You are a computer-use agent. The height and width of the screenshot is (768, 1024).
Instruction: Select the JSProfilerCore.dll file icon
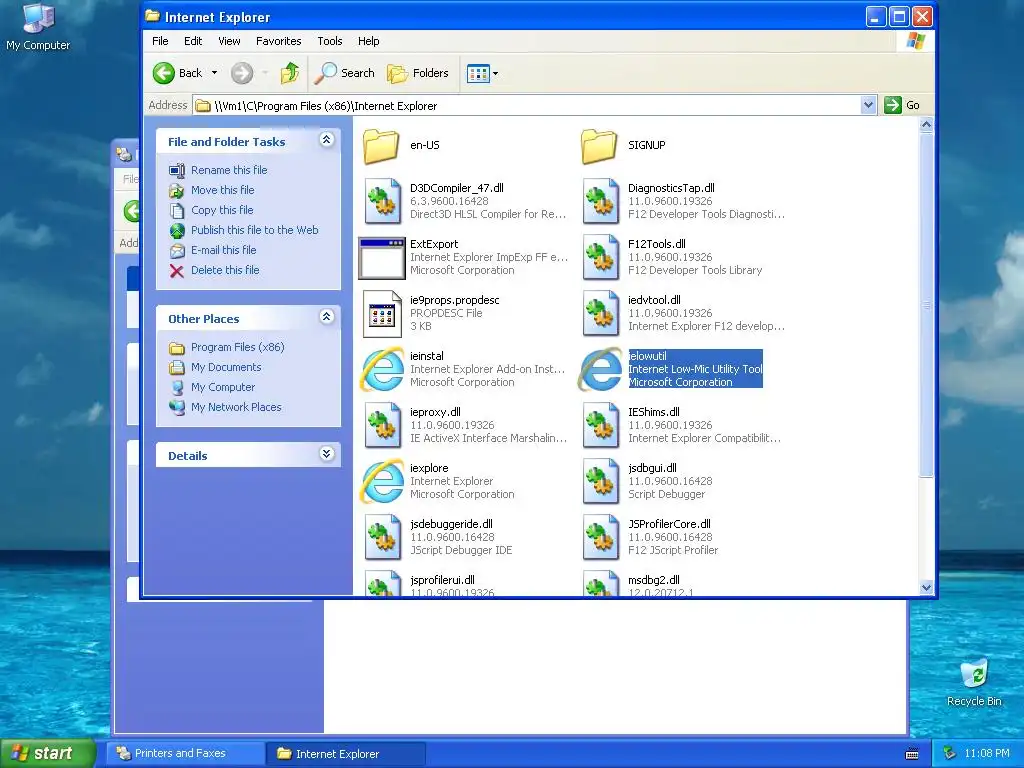click(601, 538)
